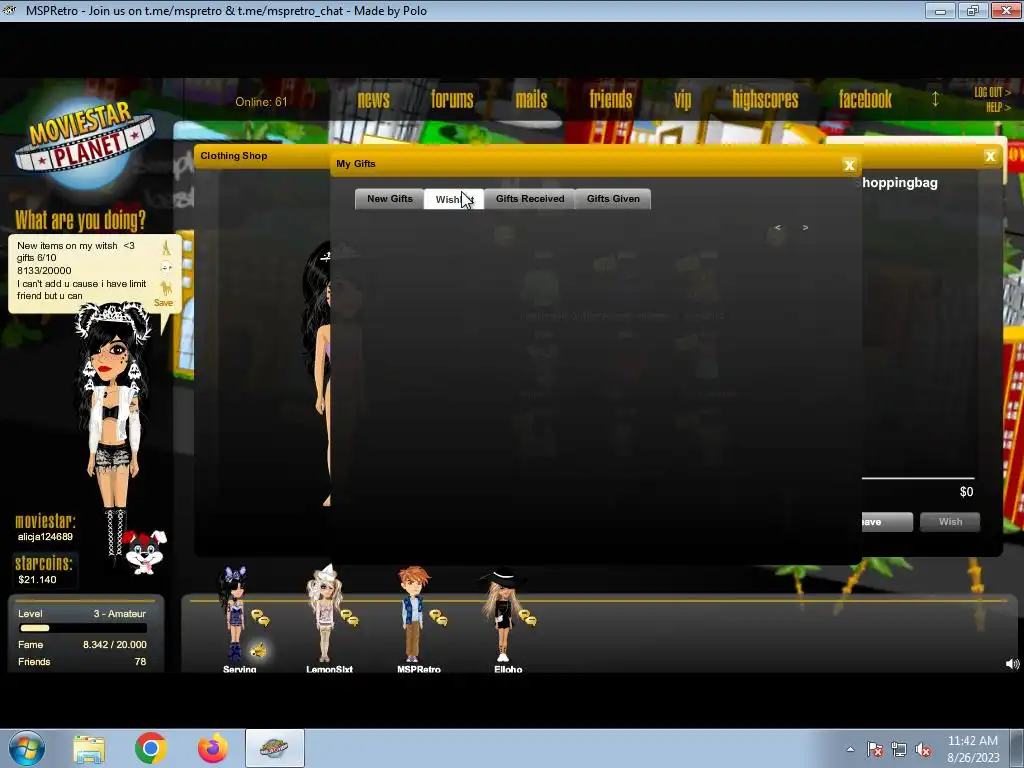Screen dimensions: 1024x768
Task: Click the starcoins amount $21.140
Action: pyautogui.click(x=37, y=579)
